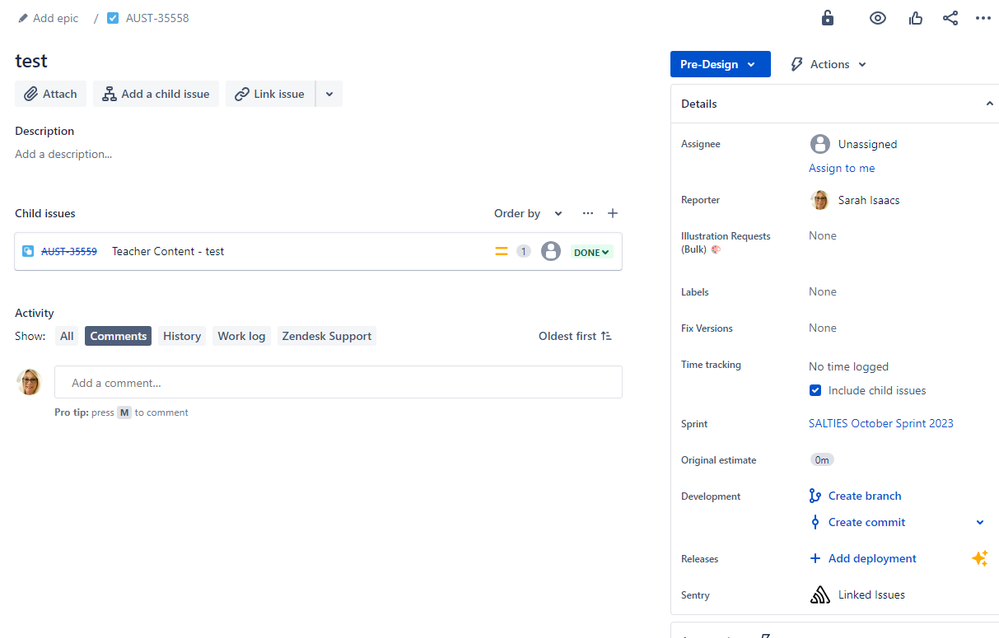The width and height of the screenshot is (999, 638).
Task: Click the Unassigned assignee field
Action: [x=867, y=144]
